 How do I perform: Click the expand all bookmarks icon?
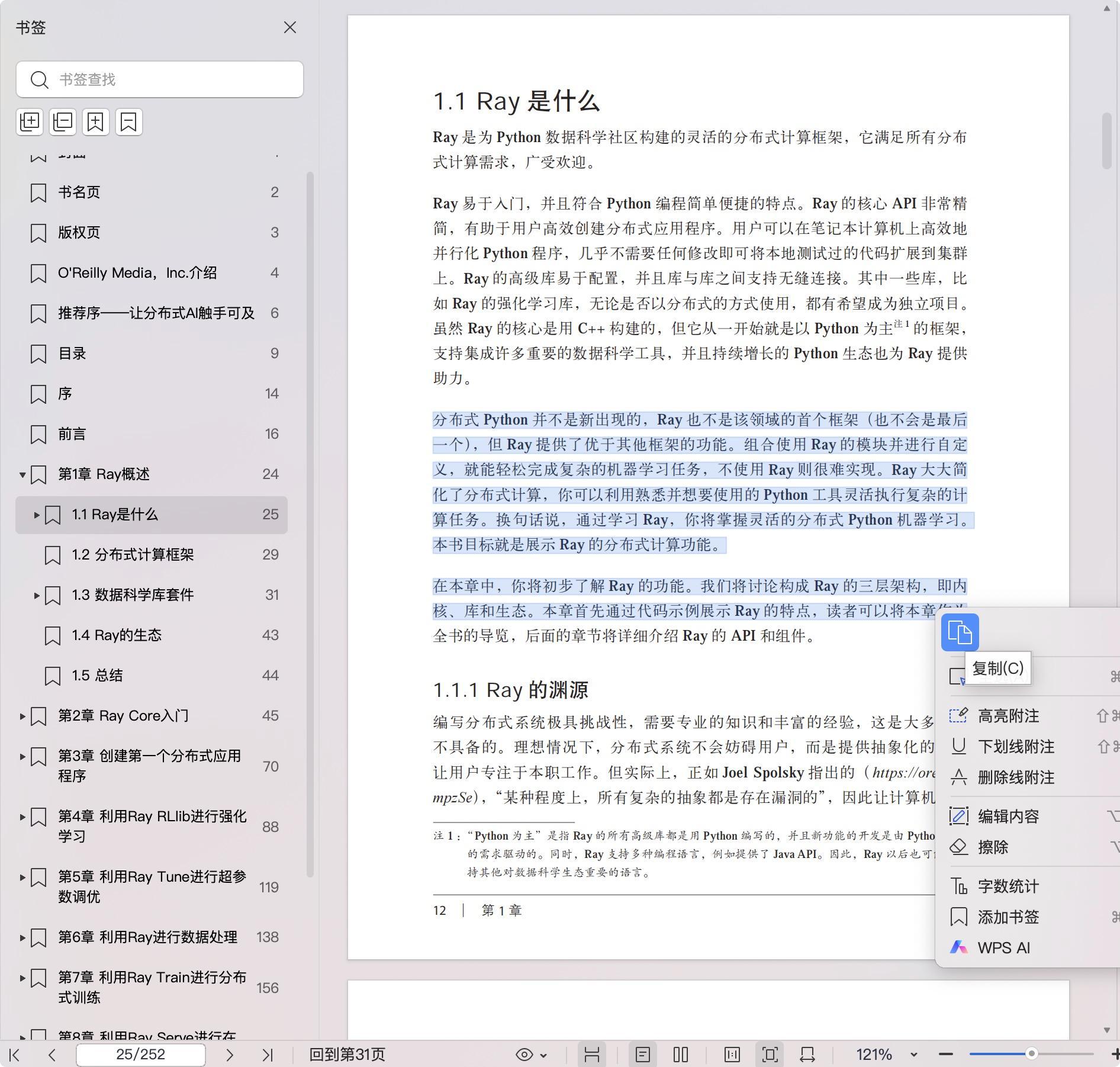coord(30,122)
